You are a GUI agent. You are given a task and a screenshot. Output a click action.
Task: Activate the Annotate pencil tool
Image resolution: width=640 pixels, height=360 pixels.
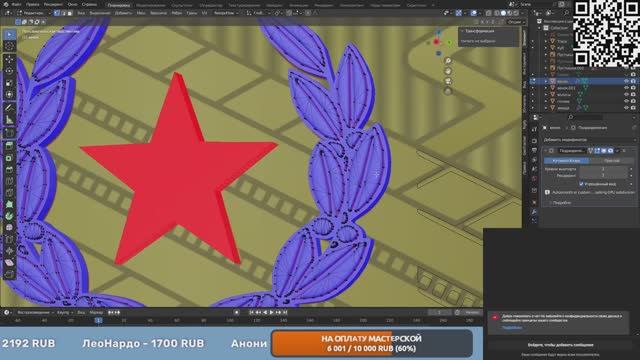(9, 108)
